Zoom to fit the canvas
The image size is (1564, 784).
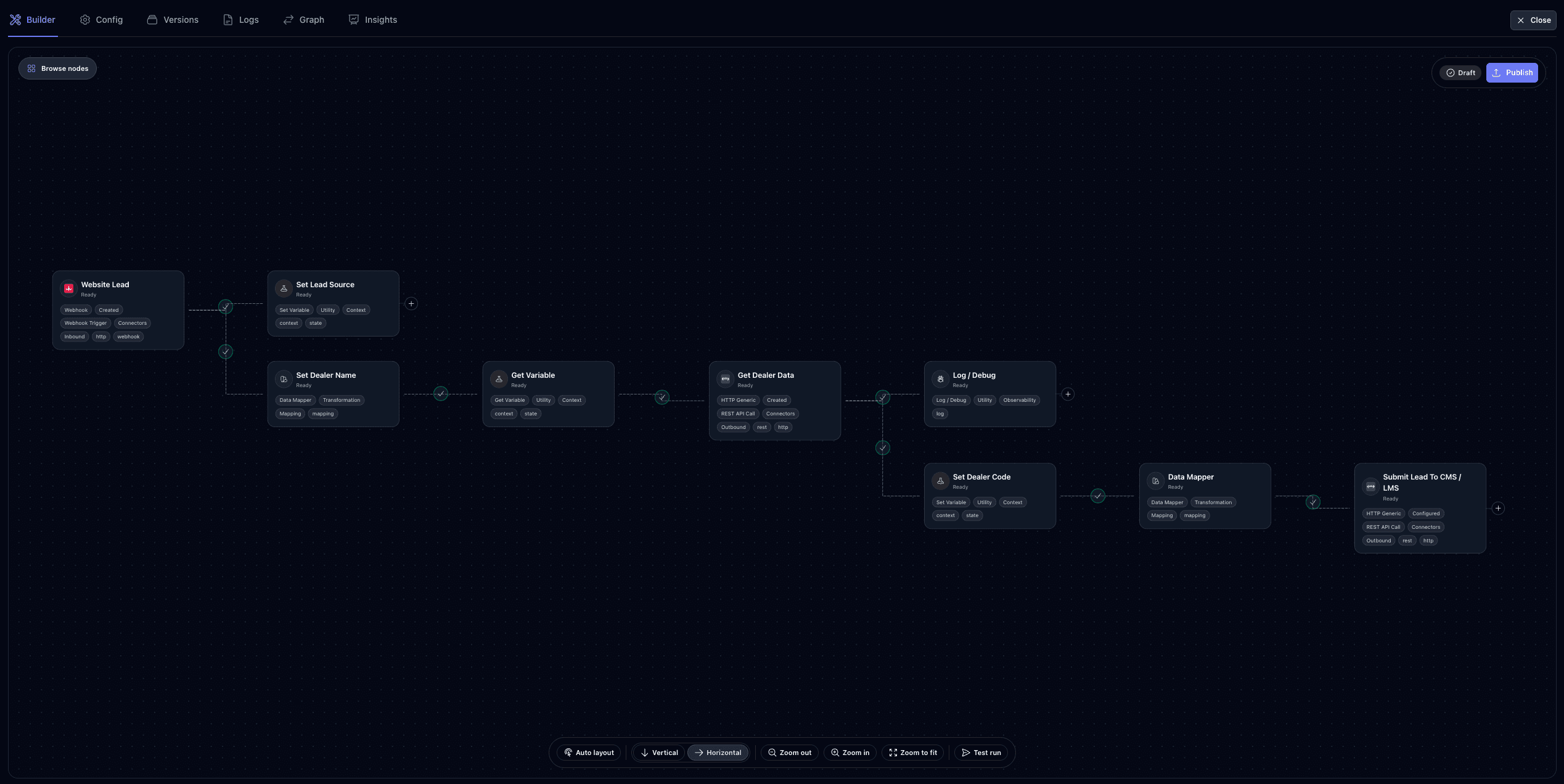913,753
